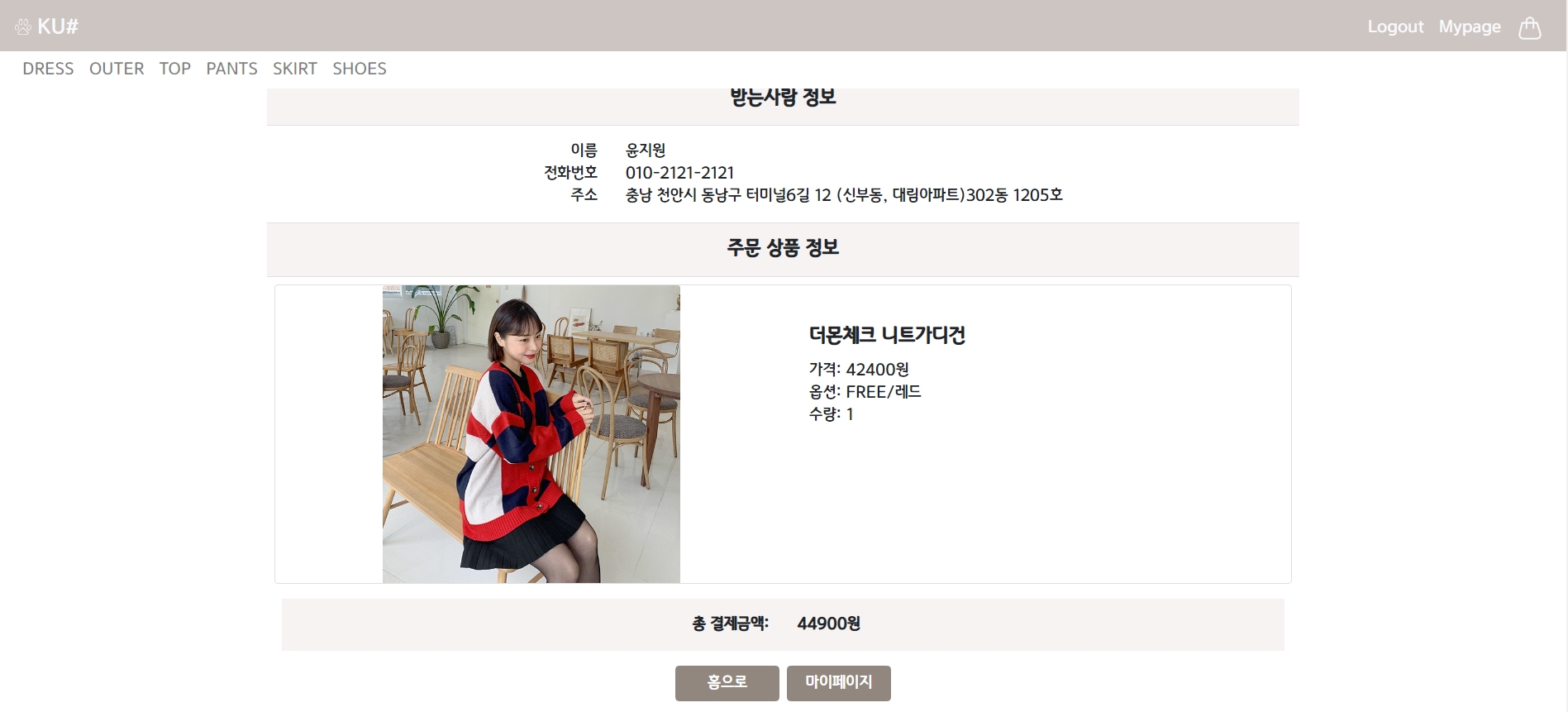Open Mypage from the top header
Image resolution: width=1568 pixels, height=712 pixels.
pos(1470,26)
